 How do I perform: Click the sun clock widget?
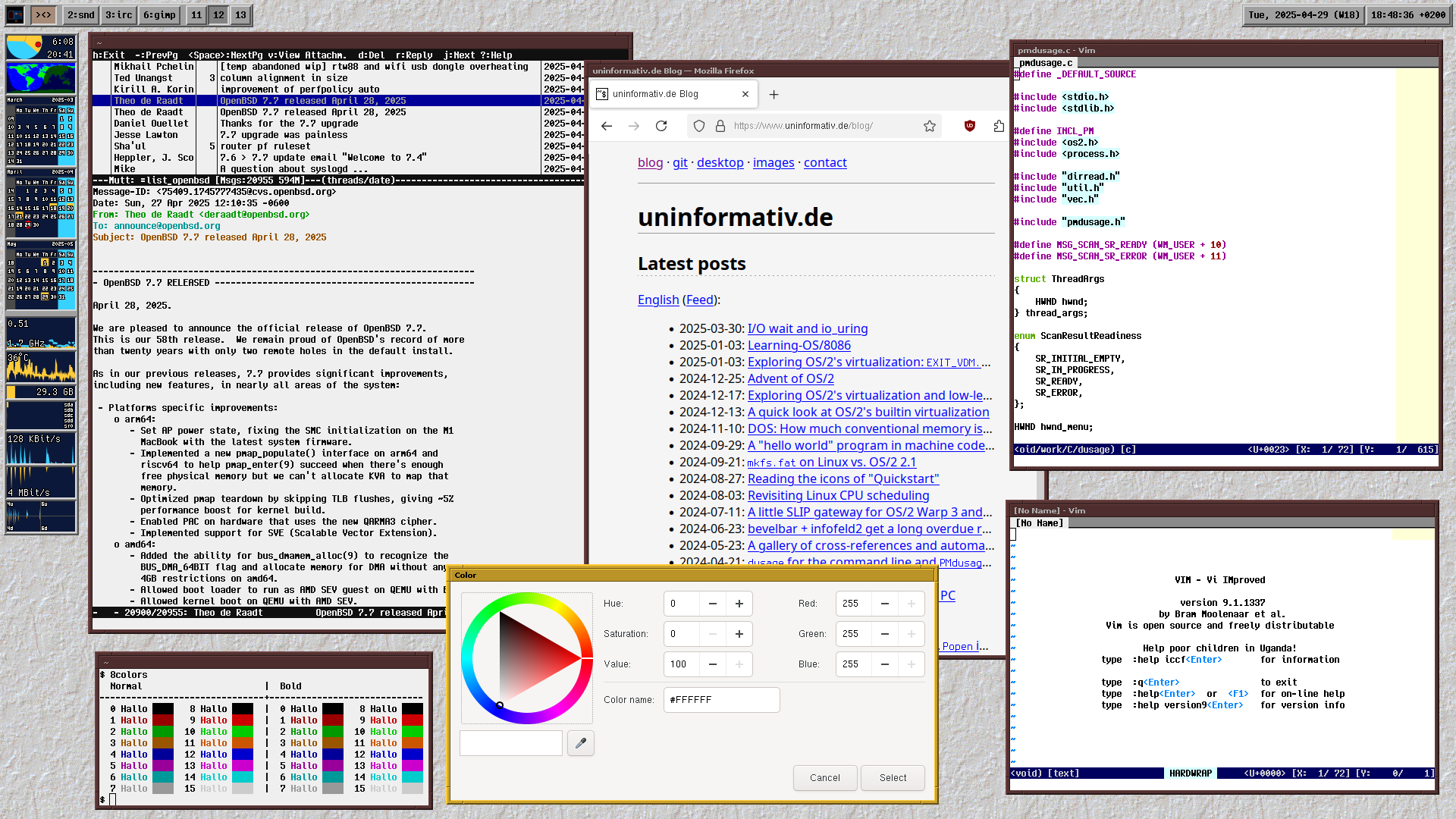coord(41,47)
